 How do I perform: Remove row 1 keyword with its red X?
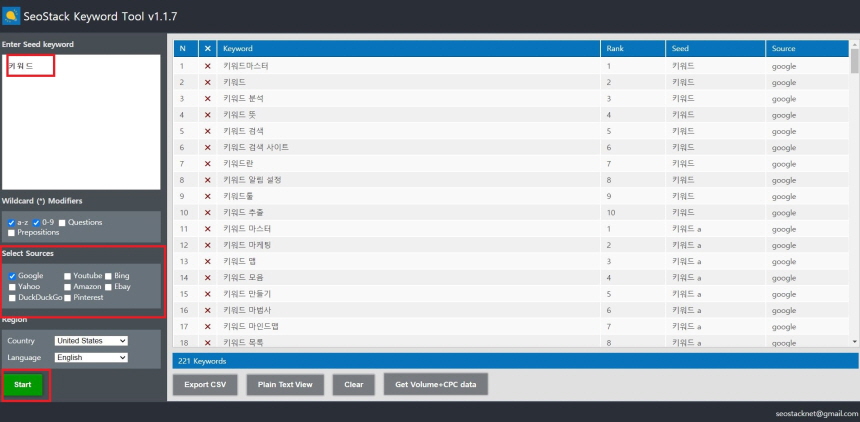coord(207,66)
